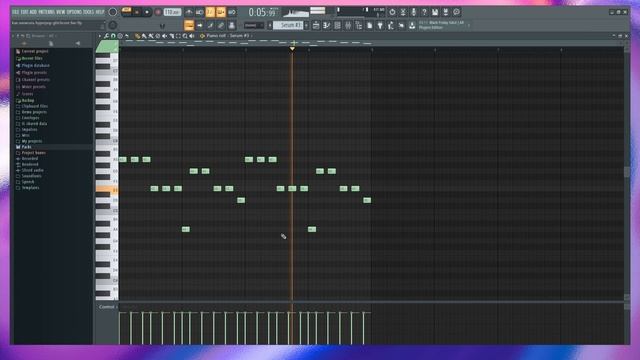Open the Playlist window from toolbar
Screen dimensions: 640x360
[x=316, y=25]
